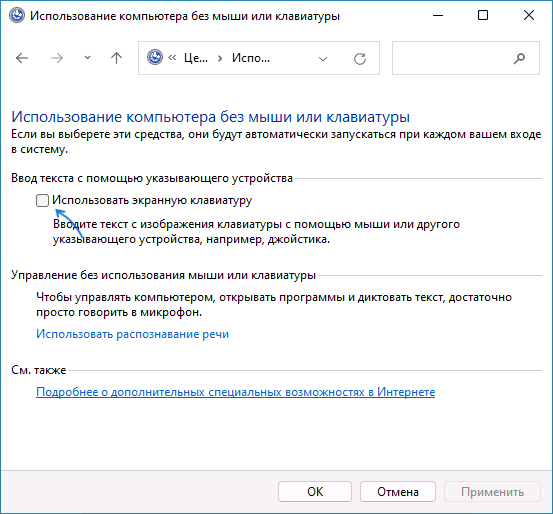
Task: Click 'Управление без использования мыши или клавиатуры' label
Action: 163,275
